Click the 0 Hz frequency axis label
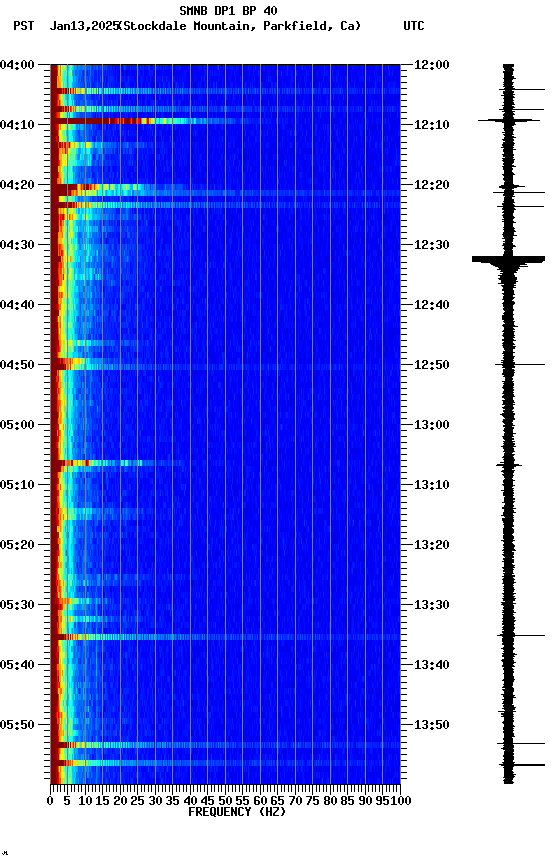The width and height of the screenshot is (552, 864). pyautogui.click(x=50, y=801)
